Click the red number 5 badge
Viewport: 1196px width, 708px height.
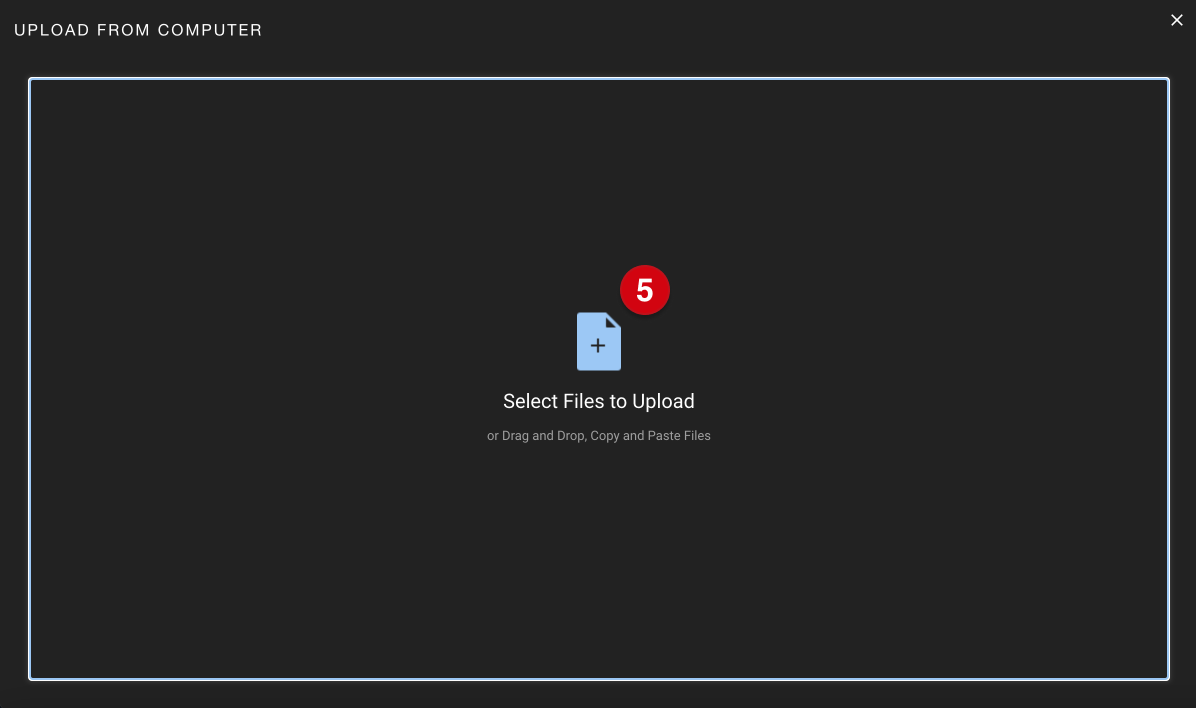645,290
